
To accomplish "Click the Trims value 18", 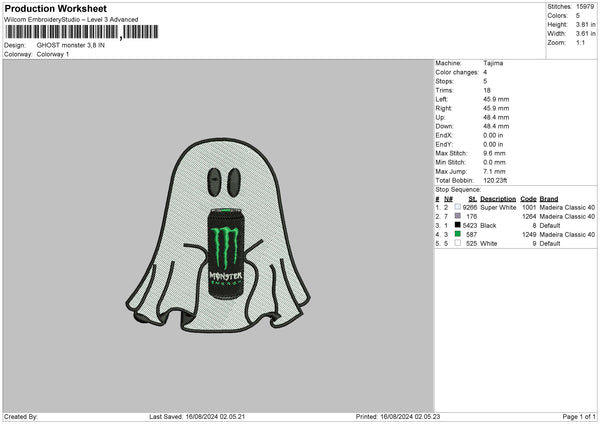I will coord(487,90).
